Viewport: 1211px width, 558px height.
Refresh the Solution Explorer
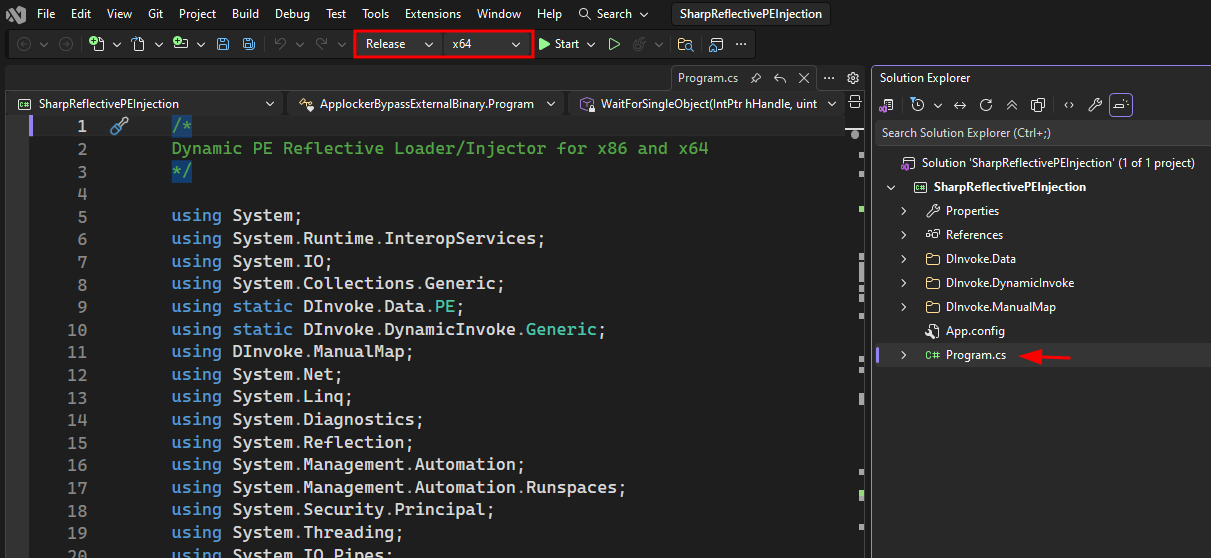click(986, 105)
